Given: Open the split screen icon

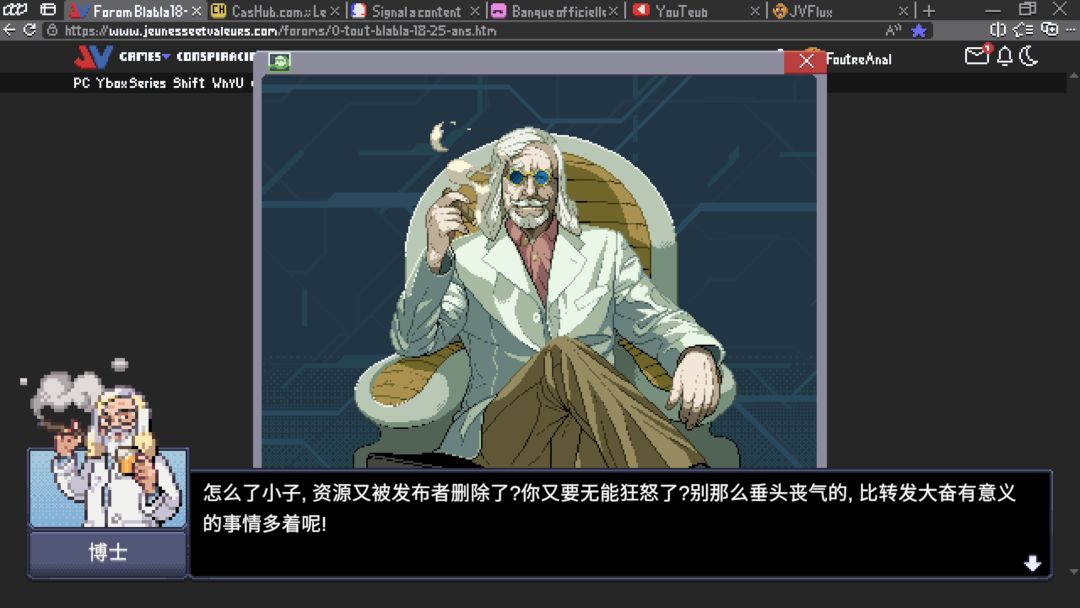Looking at the screenshot, I should (997, 30).
